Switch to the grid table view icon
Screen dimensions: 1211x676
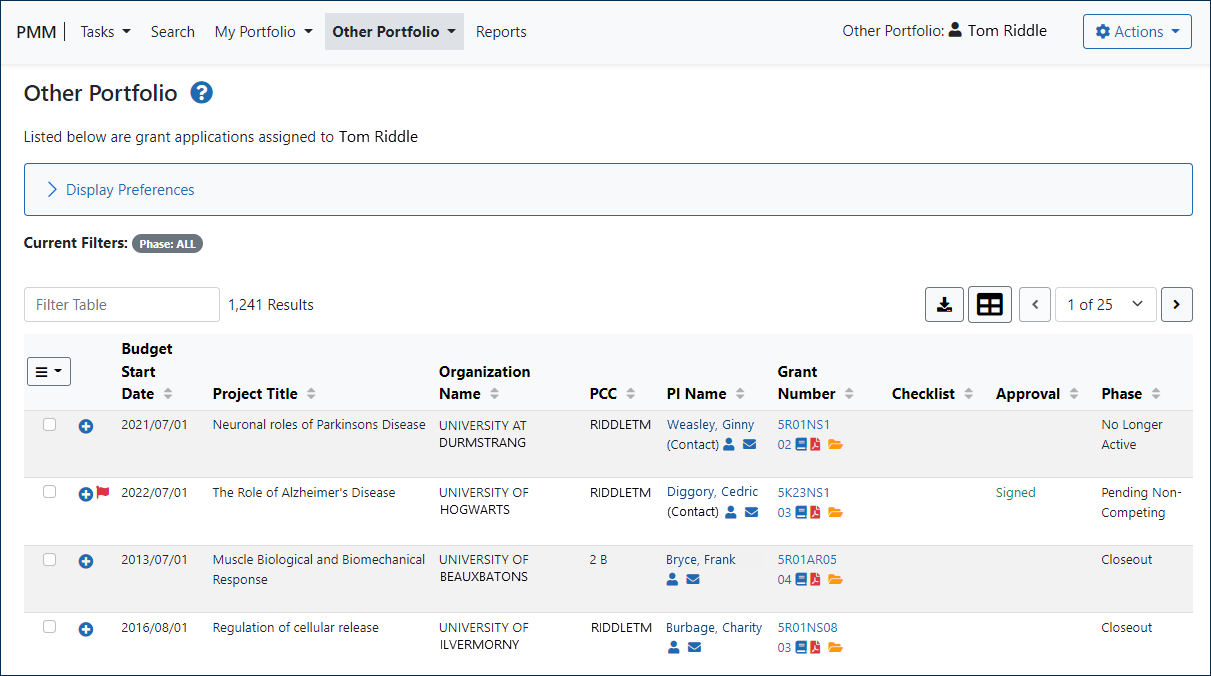point(990,305)
